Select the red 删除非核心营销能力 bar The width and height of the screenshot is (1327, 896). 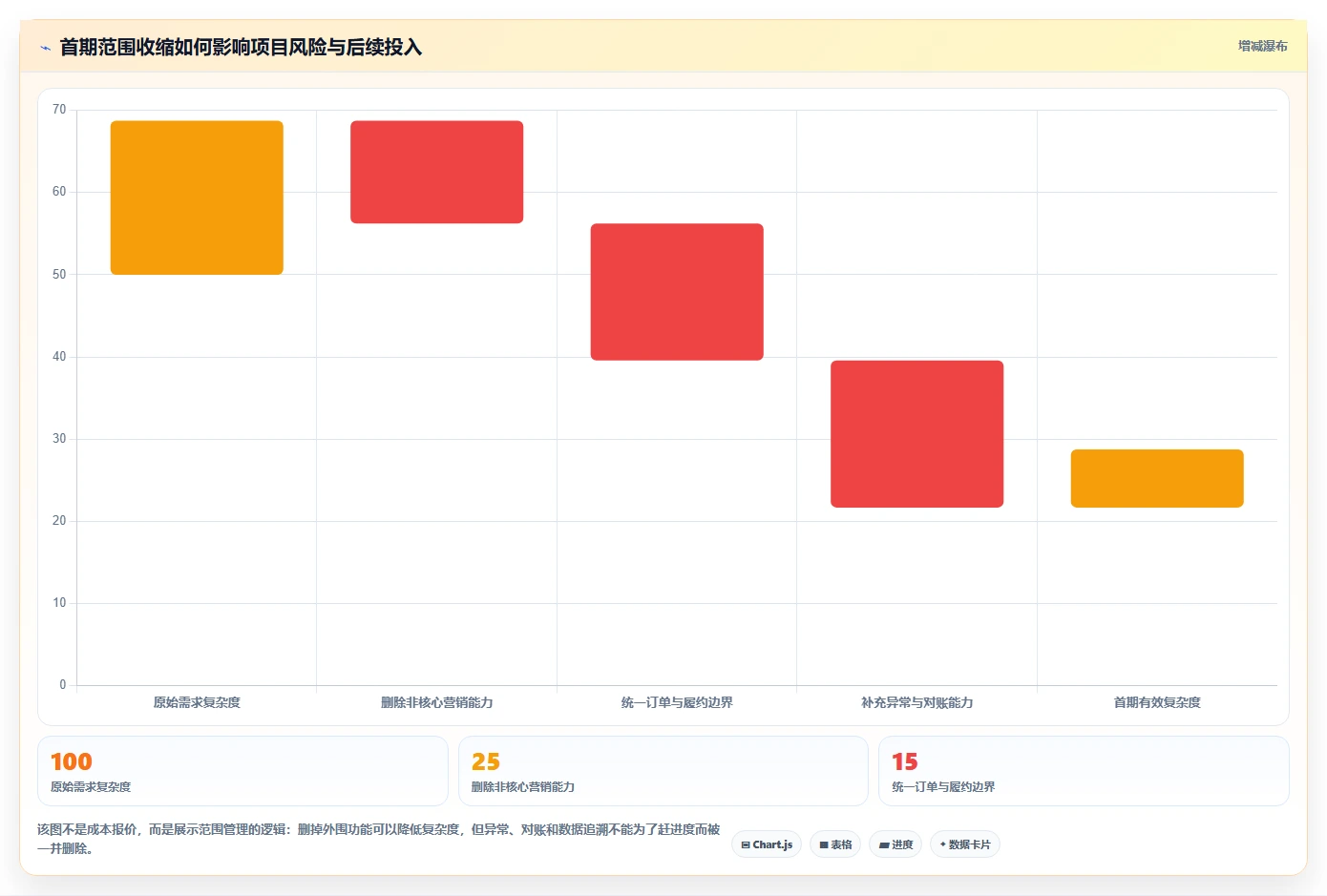tap(436, 172)
